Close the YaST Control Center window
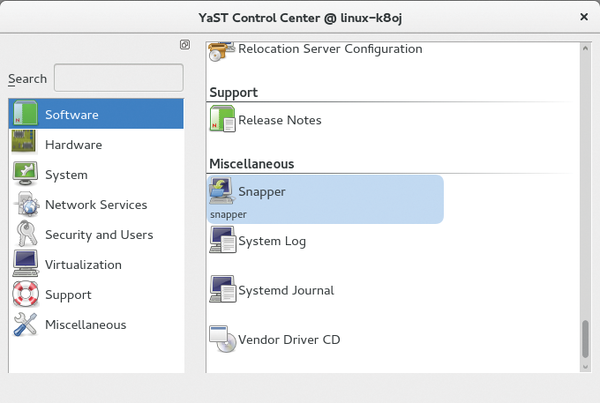The width and height of the screenshot is (600, 403). (x=584, y=17)
